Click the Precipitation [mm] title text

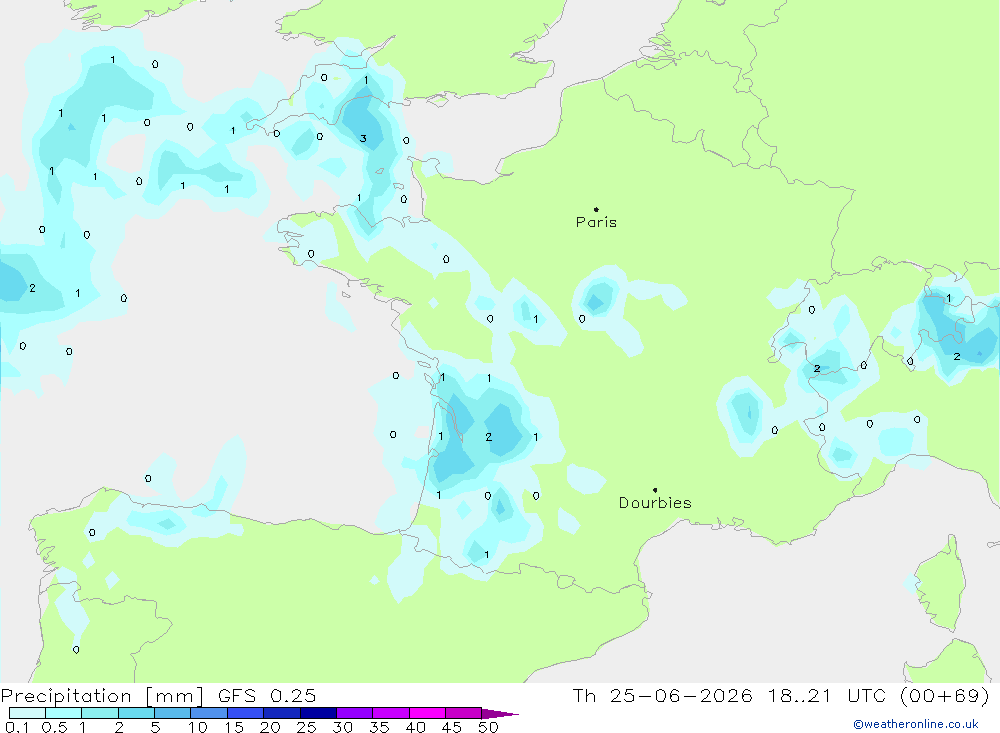pos(102,696)
